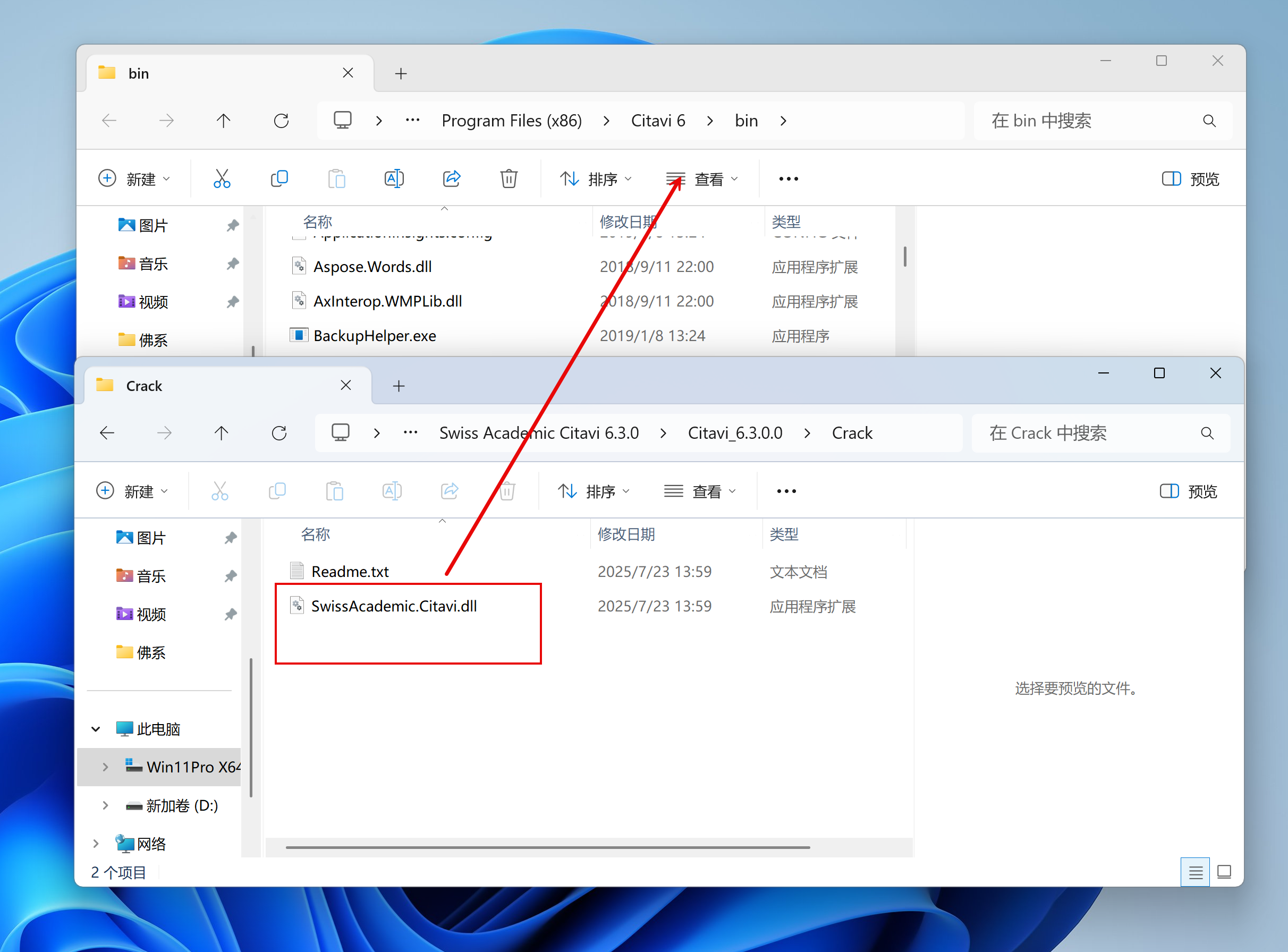Screen dimensions: 1288x952
Task: Click the Copy icon in bin window toolbar
Action: (x=279, y=178)
